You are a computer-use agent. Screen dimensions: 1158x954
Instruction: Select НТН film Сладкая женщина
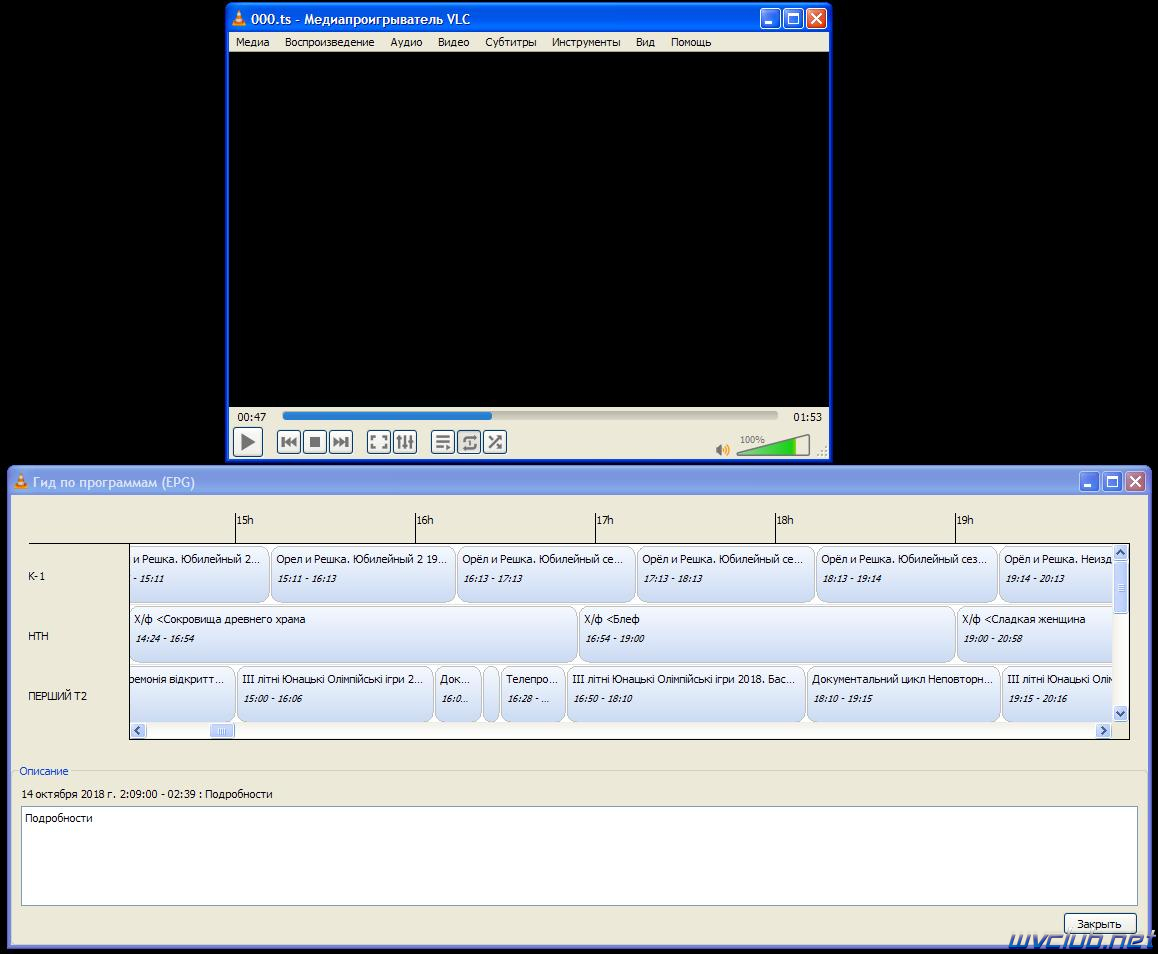(1035, 634)
